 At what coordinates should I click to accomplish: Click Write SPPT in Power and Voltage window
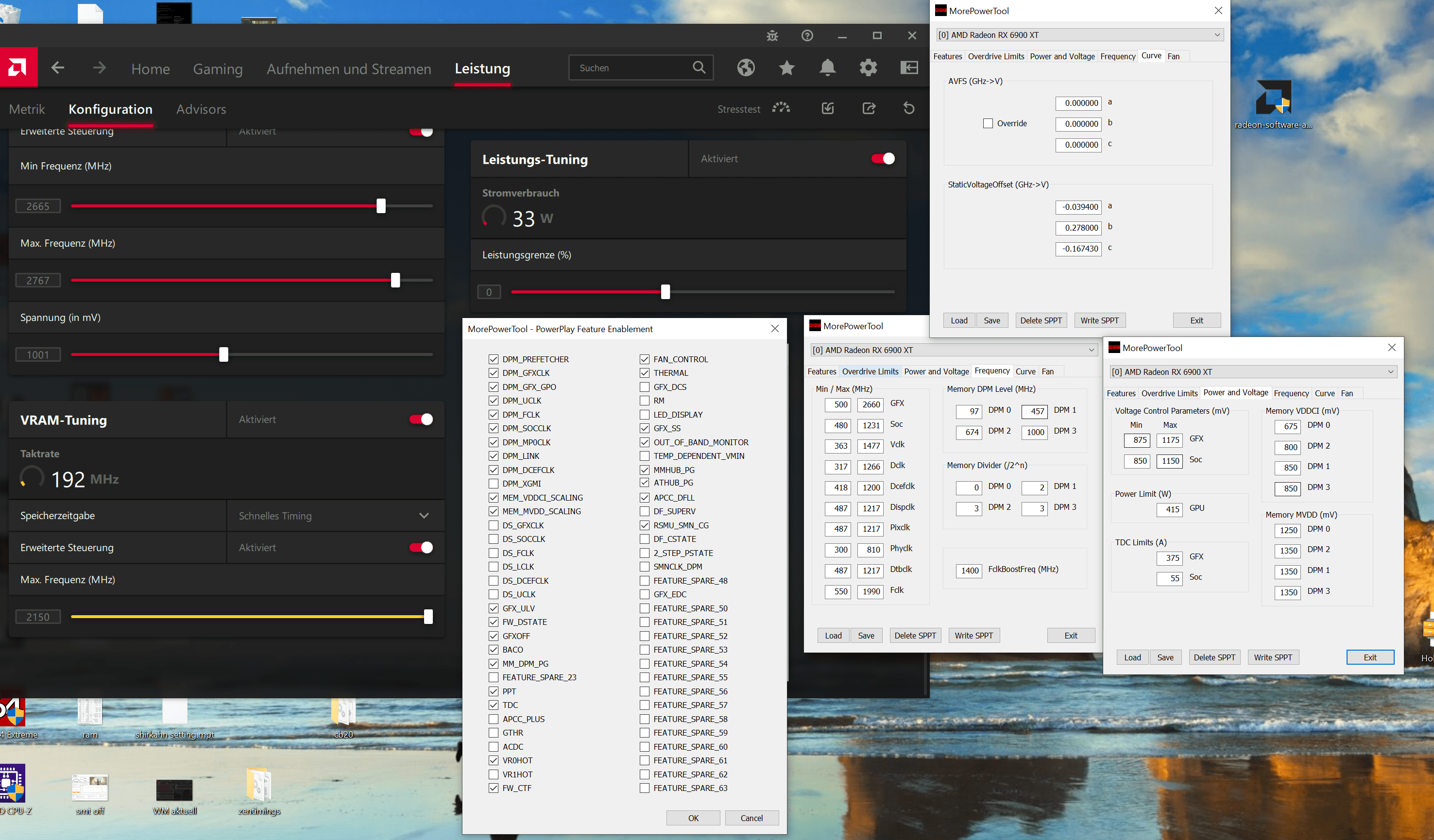1273,657
